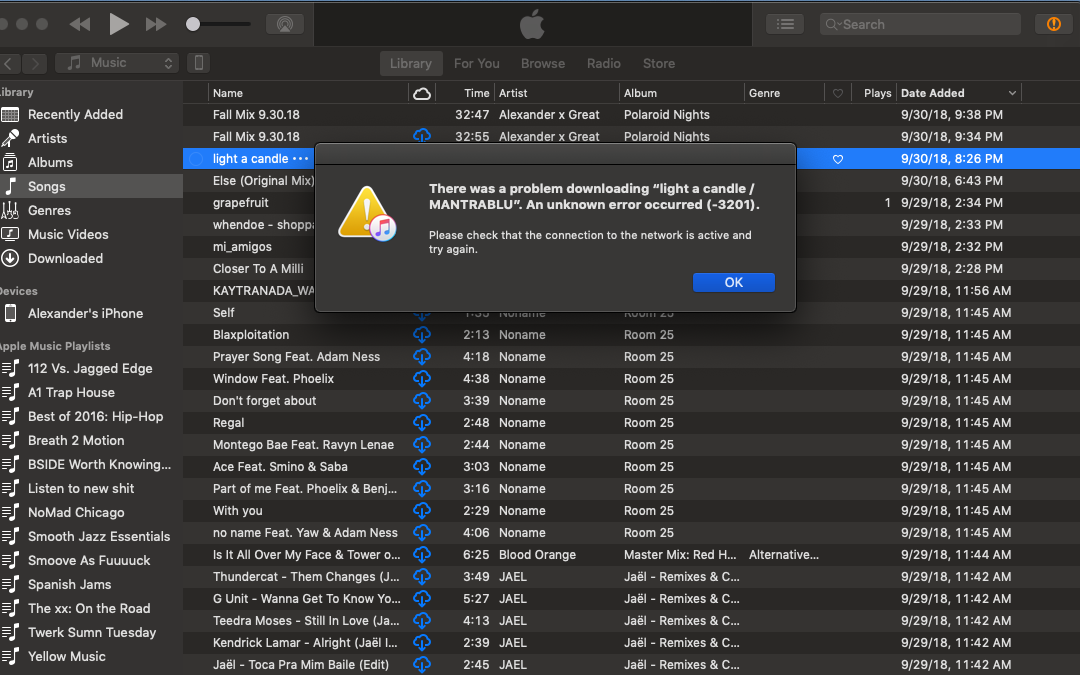Select Music Videos in the sidebar
1080x675 pixels.
coord(91,234)
